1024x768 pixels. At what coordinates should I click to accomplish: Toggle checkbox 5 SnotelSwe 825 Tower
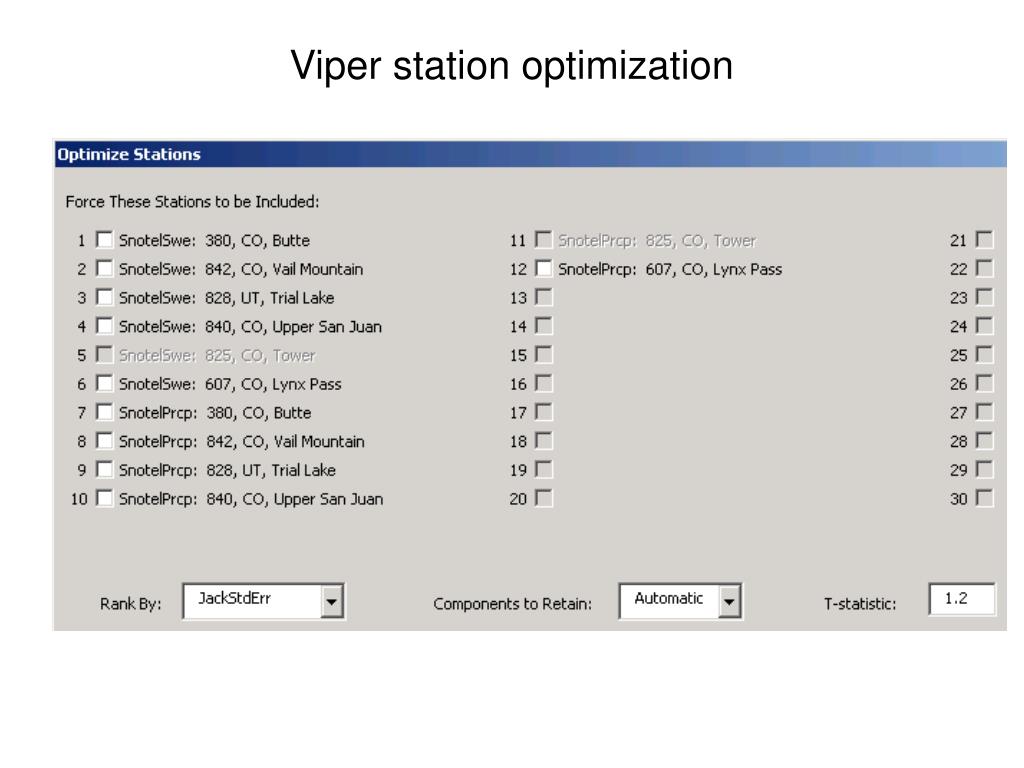tap(104, 355)
